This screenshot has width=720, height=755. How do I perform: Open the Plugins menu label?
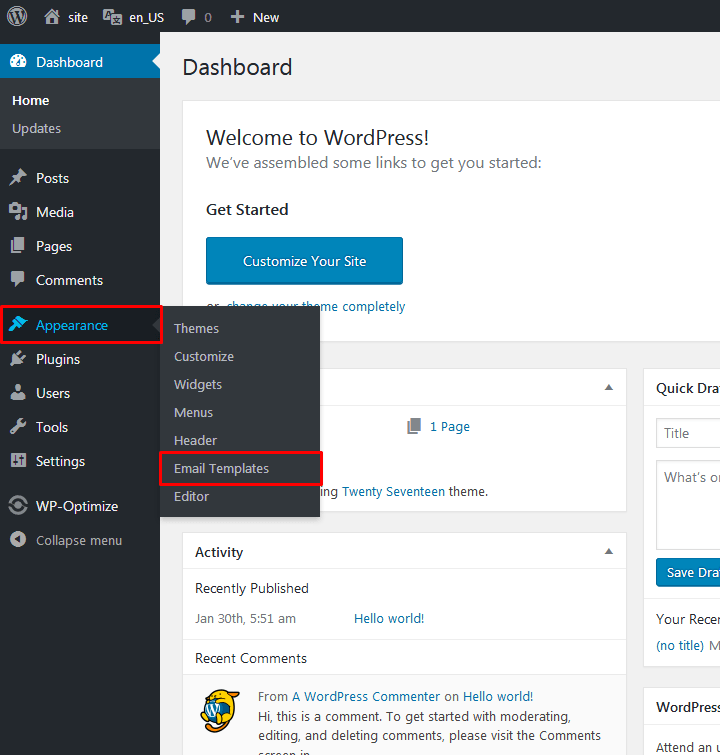click(58, 360)
